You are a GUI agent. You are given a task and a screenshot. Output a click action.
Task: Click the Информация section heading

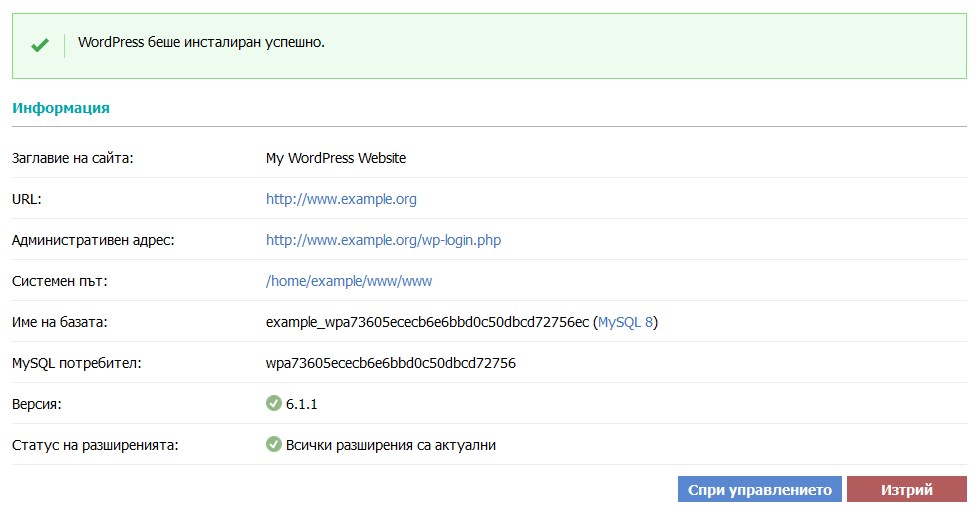click(x=61, y=108)
